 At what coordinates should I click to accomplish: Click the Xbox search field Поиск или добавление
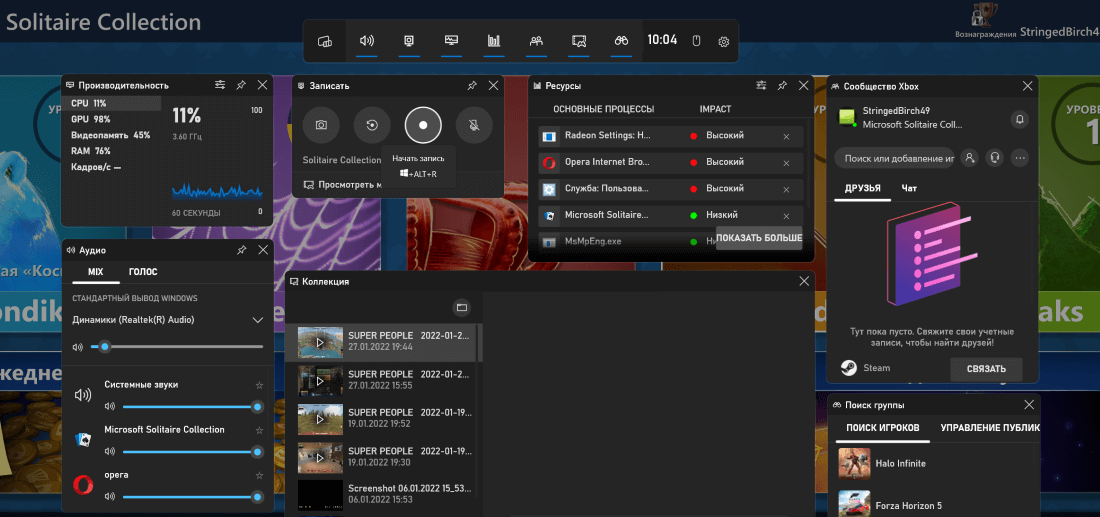pyautogui.click(x=894, y=158)
